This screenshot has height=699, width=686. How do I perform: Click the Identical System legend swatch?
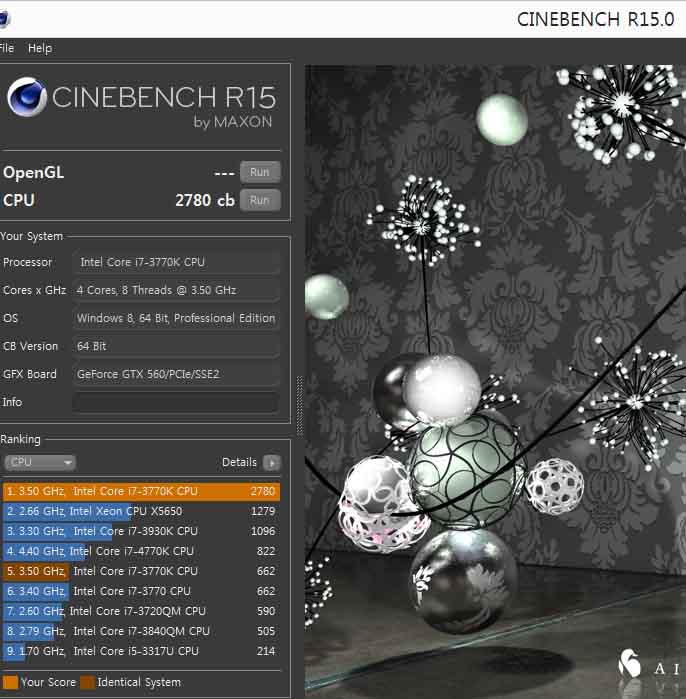pos(87,682)
